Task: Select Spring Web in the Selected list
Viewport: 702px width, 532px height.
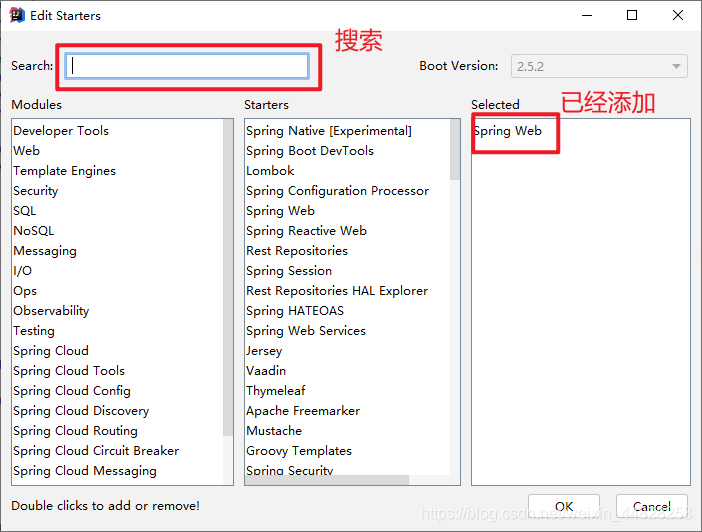Action: click(x=508, y=131)
